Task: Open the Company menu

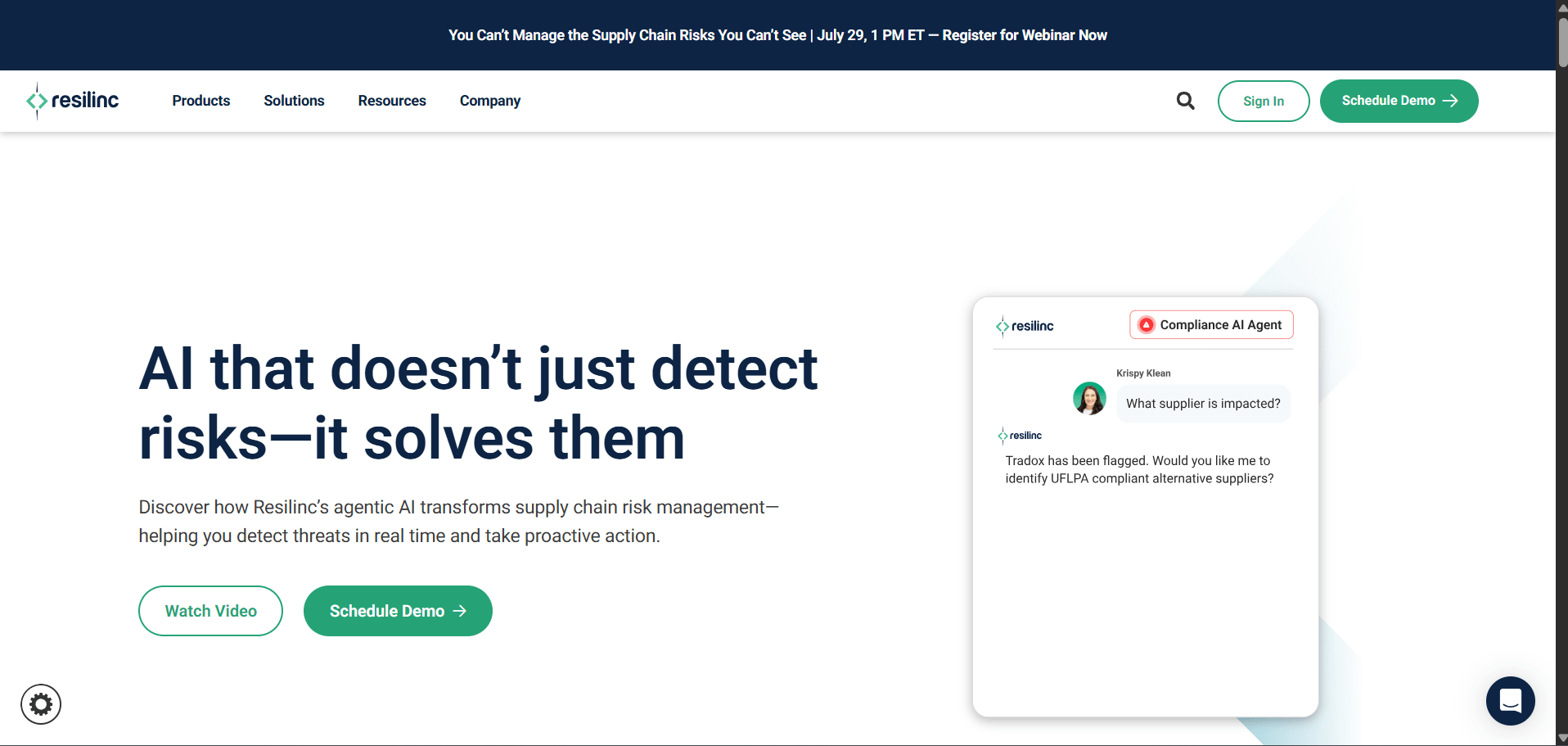Action: pos(490,101)
